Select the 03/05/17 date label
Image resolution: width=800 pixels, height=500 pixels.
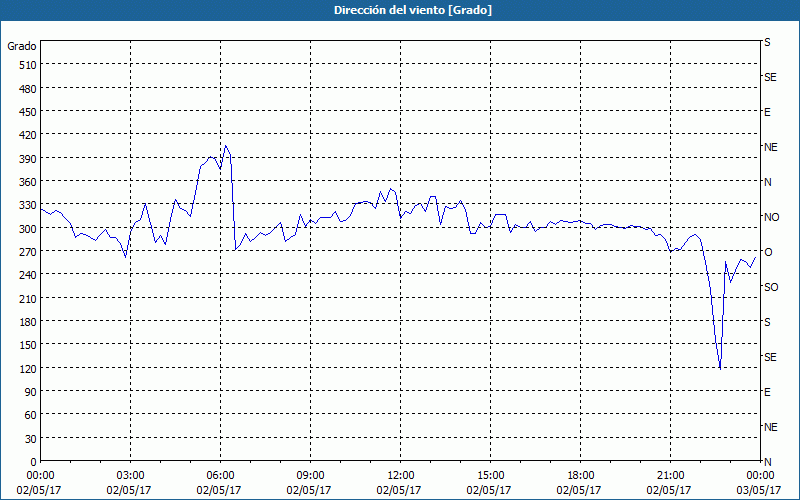(759, 490)
